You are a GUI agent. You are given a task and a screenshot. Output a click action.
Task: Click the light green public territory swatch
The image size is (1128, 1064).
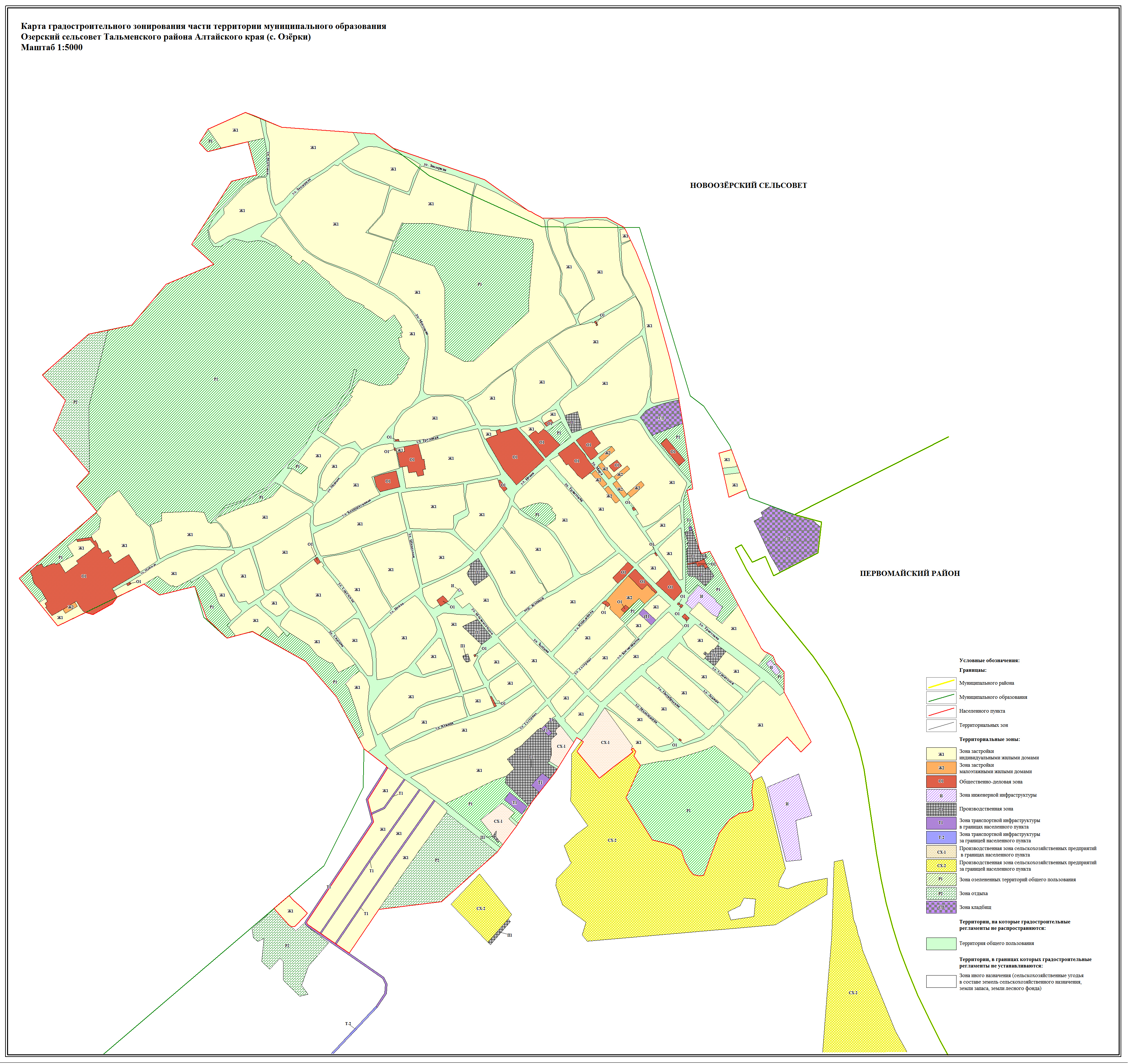941,944
